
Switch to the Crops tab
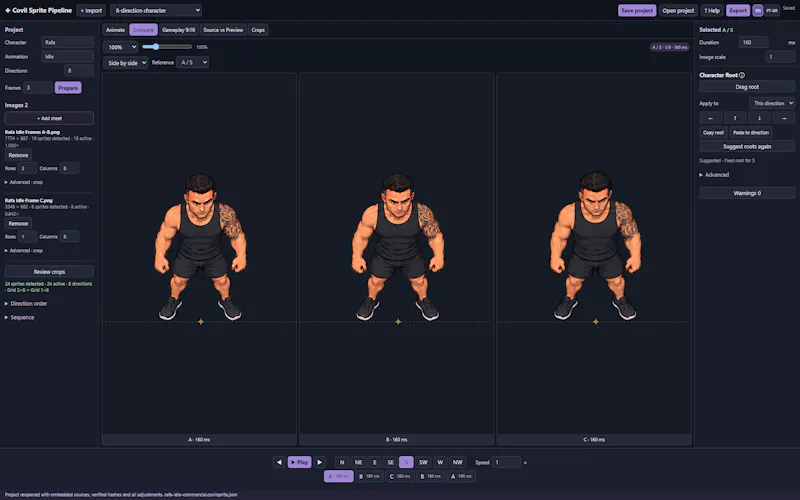pyautogui.click(x=258, y=30)
